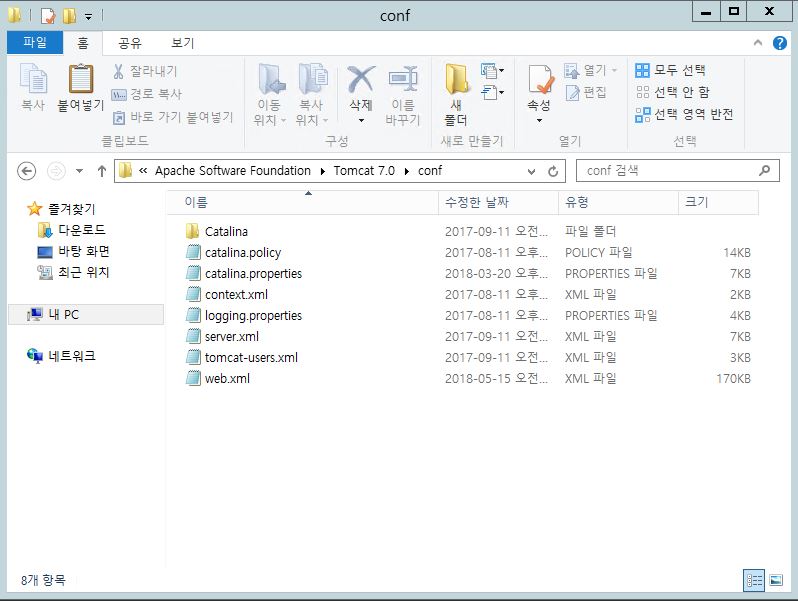Open the 파일 (File) tab
This screenshot has height=601, width=798.
(x=35, y=42)
